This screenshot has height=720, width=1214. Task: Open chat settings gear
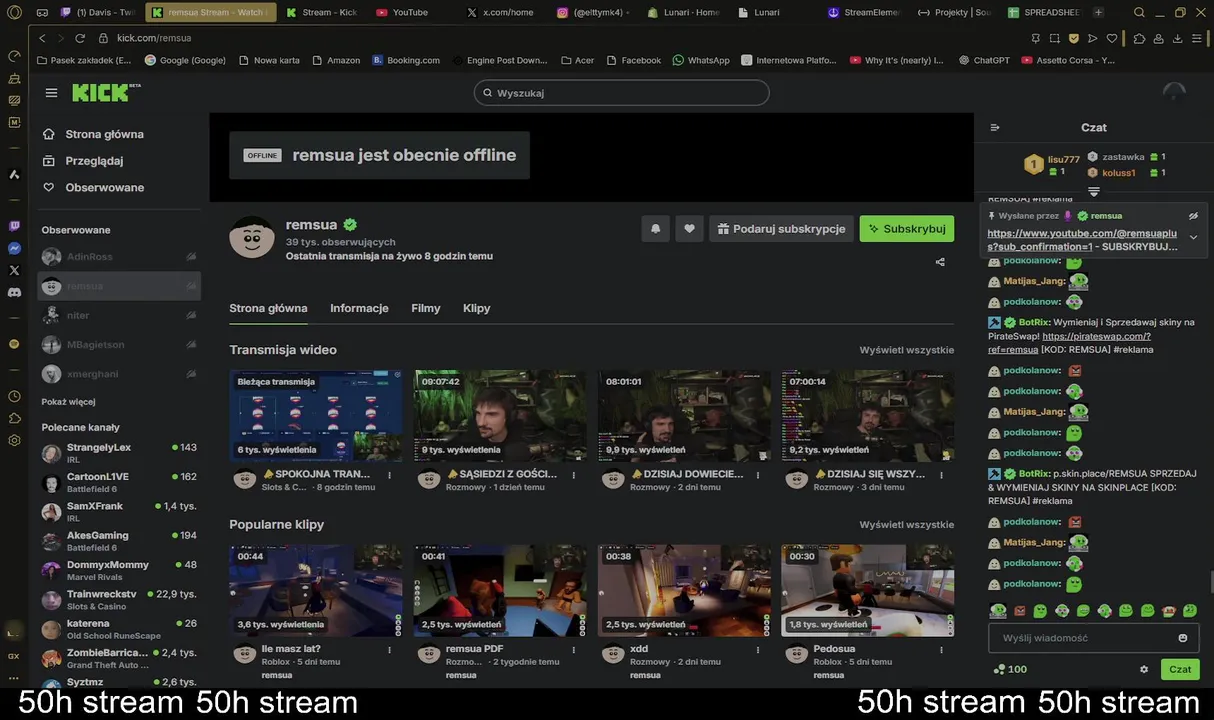pos(1144,669)
